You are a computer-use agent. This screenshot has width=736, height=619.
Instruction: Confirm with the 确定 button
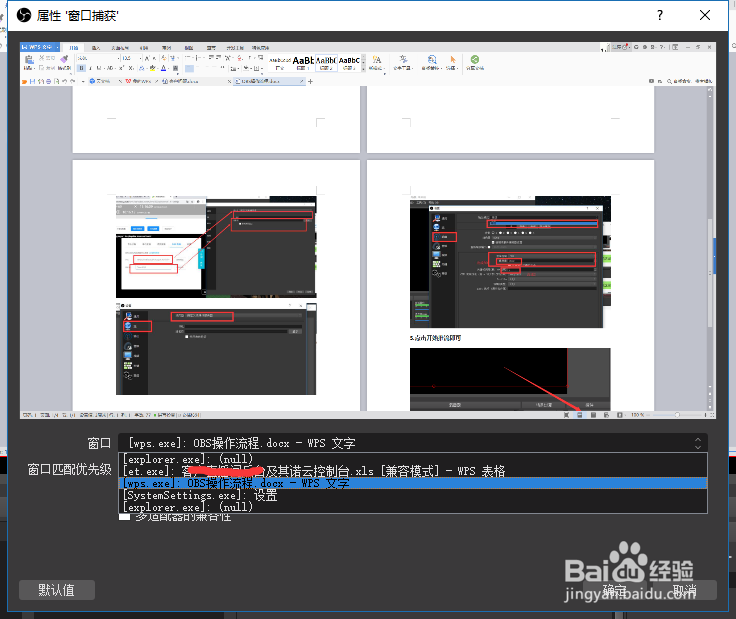pyautogui.click(x=614, y=590)
